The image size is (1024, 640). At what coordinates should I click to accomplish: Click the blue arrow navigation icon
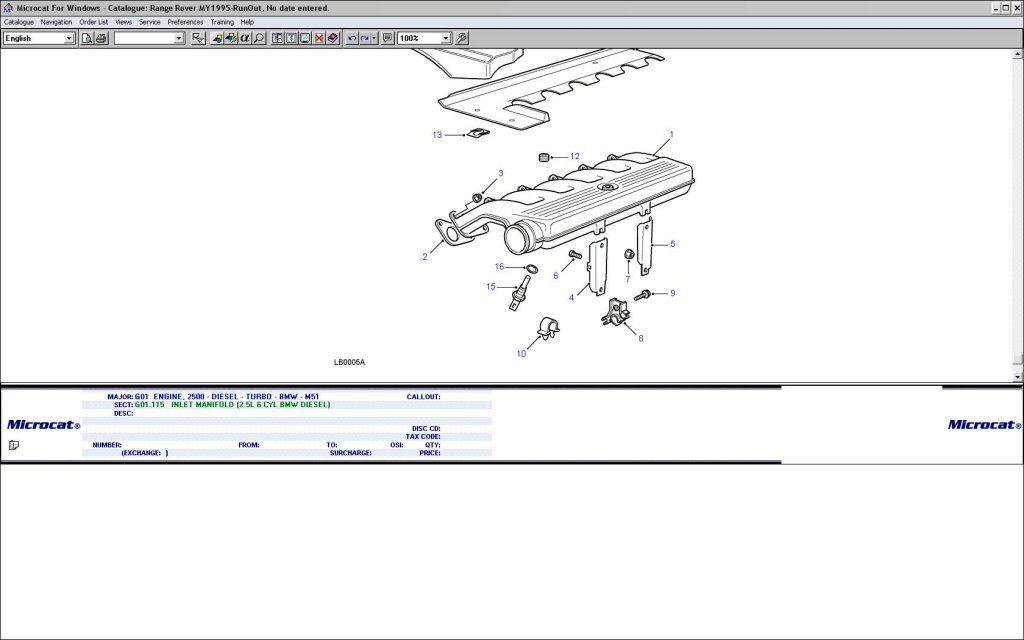[217, 39]
